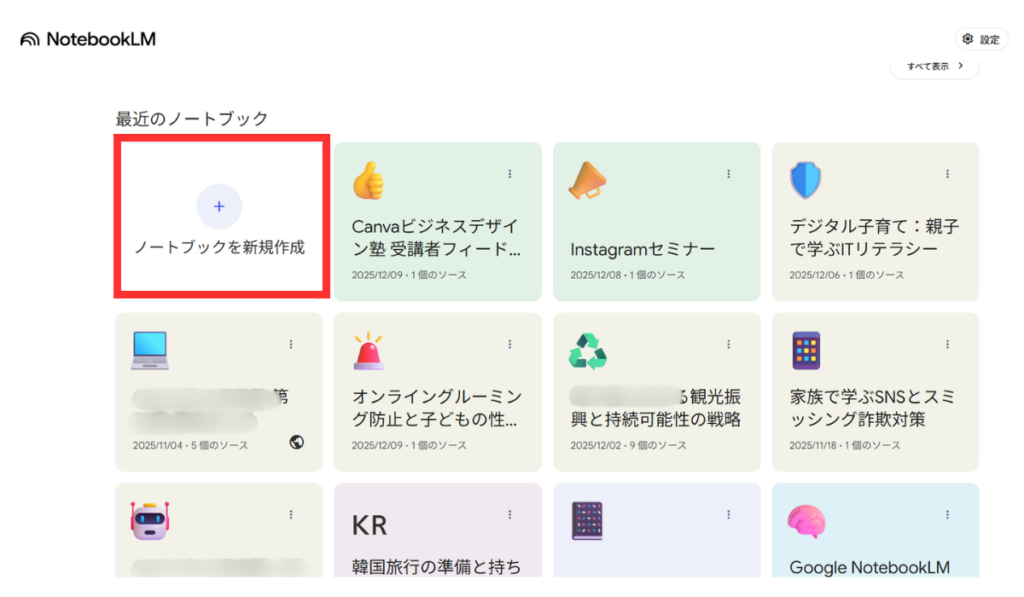Open the three-dot menu on デジタル子育て card
The width and height of the screenshot is (1024, 597).
947,174
